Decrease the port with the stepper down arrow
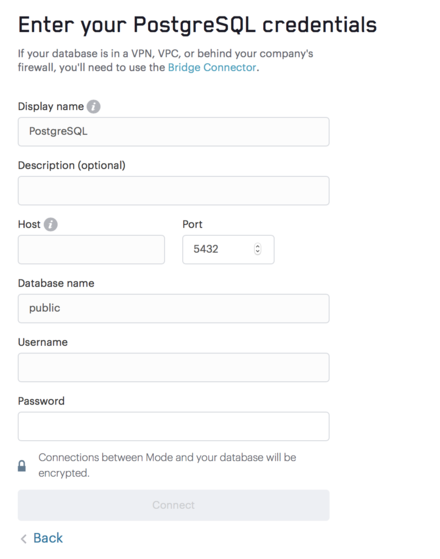The width and height of the screenshot is (440, 559). click(x=257, y=252)
